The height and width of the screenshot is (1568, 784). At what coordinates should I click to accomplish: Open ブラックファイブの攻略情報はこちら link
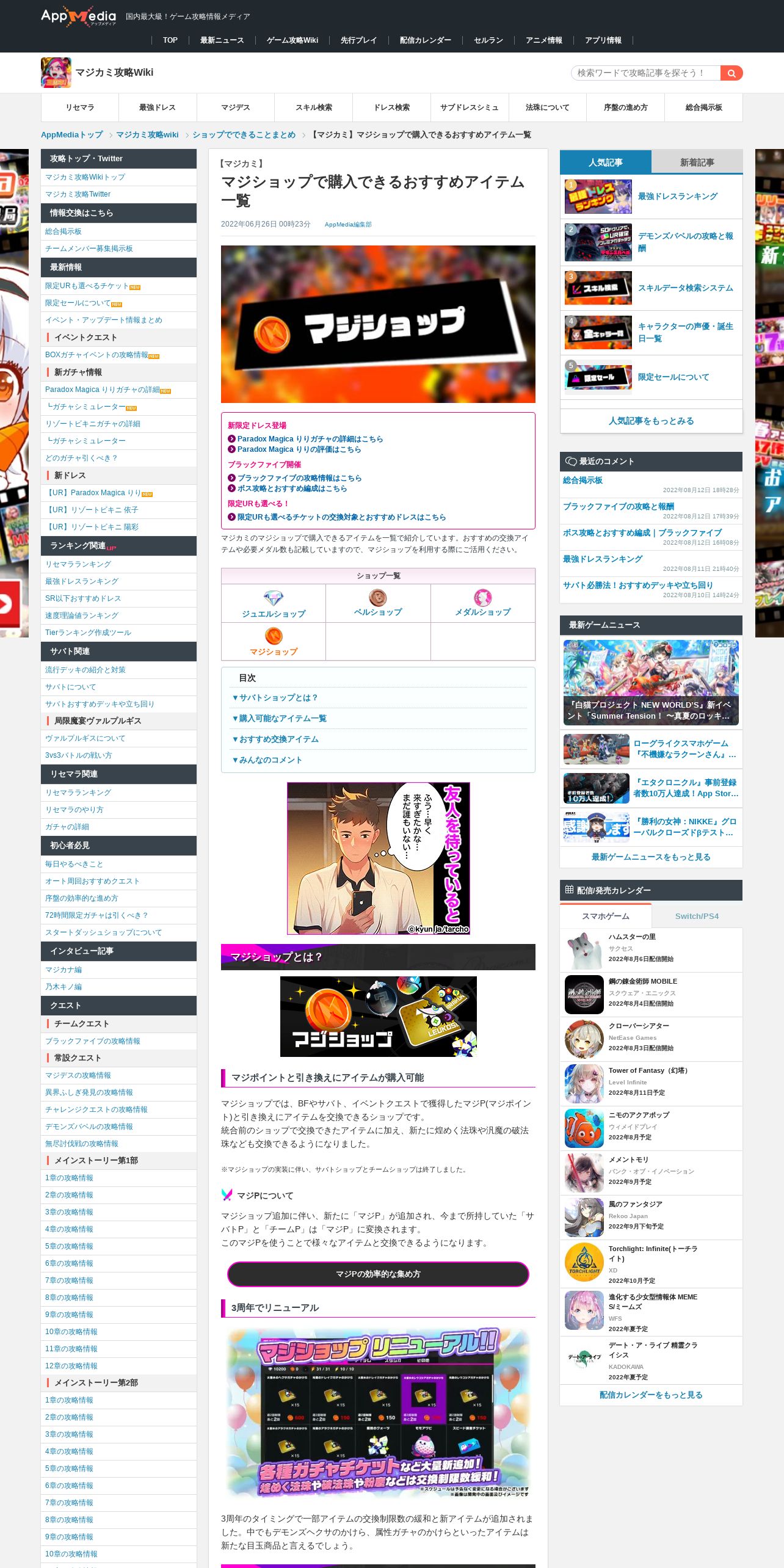pyautogui.click(x=299, y=478)
